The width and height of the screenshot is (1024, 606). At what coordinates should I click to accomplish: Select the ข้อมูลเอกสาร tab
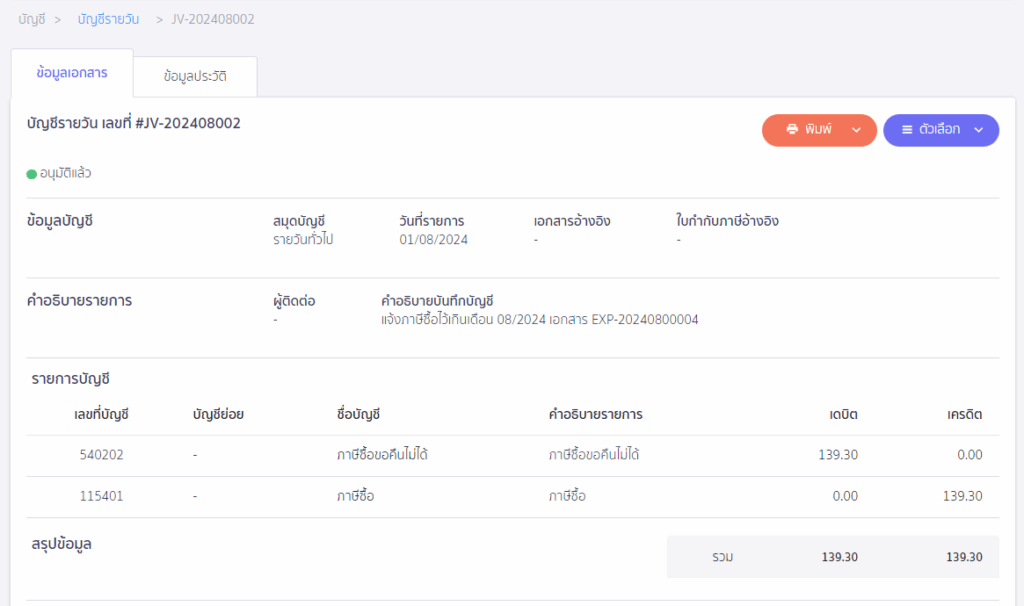pyautogui.click(x=70, y=73)
